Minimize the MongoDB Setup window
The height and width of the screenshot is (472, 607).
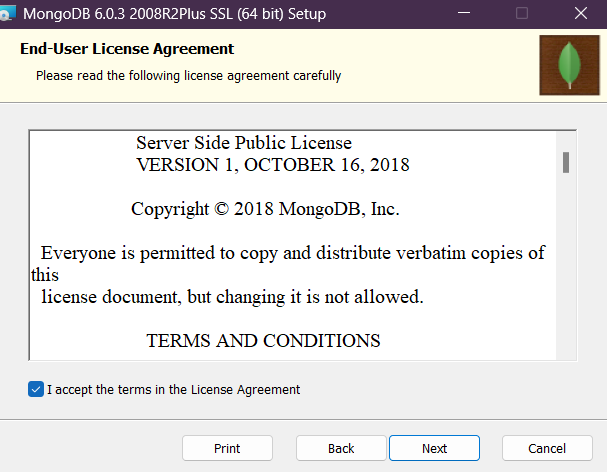coord(464,14)
